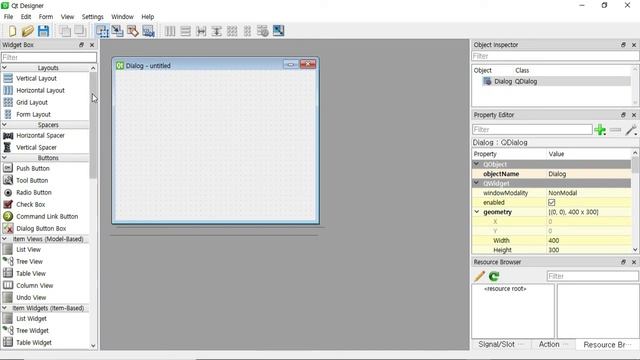Collapse the Spacers category

(x=5, y=125)
